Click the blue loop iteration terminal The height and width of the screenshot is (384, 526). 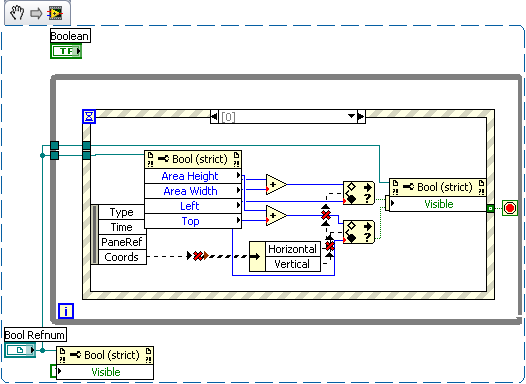coord(66,311)
